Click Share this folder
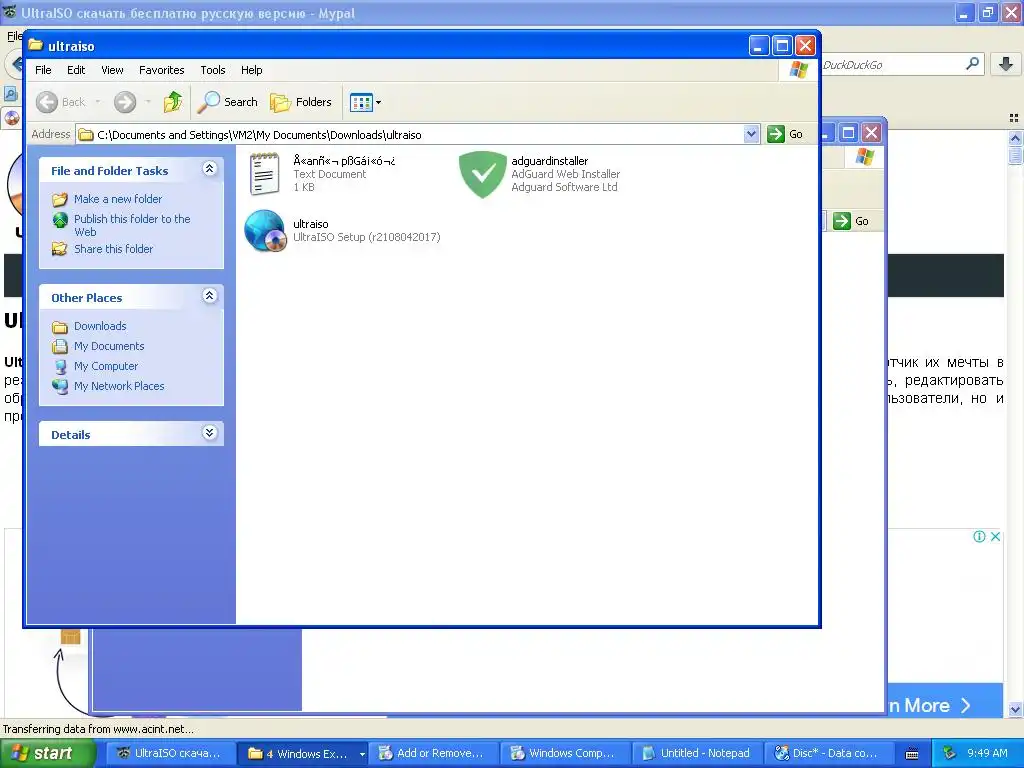Viewport: 1024px width, 768px height. click(114, 249)
